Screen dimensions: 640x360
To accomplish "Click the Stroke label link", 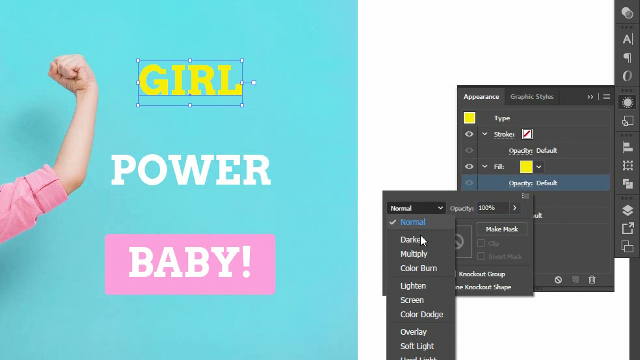I will tap(504, 134).
